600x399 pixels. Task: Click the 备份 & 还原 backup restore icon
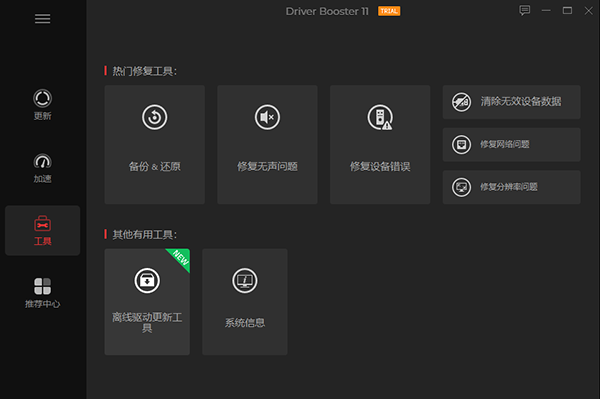click(155, 117)
